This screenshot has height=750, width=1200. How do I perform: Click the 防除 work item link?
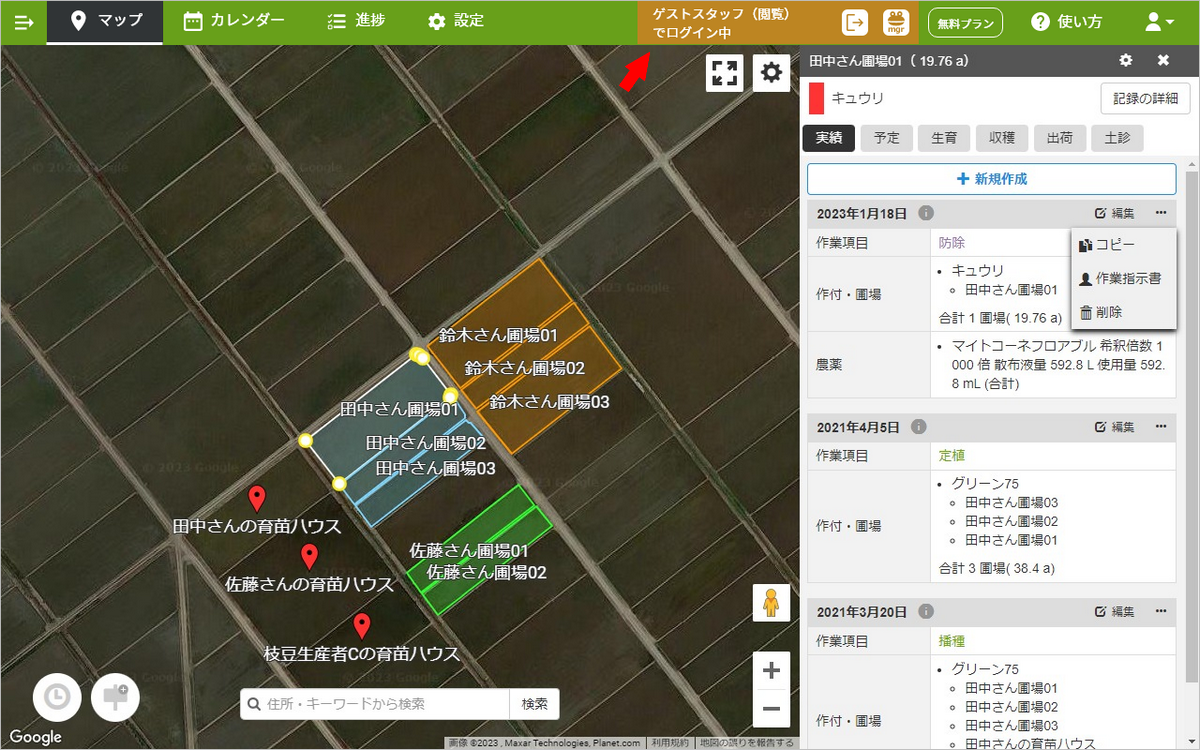click(952, 242)
